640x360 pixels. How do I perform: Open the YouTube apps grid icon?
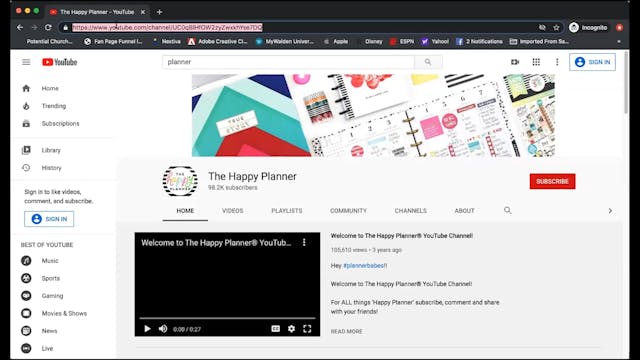[x=536, y=62]
